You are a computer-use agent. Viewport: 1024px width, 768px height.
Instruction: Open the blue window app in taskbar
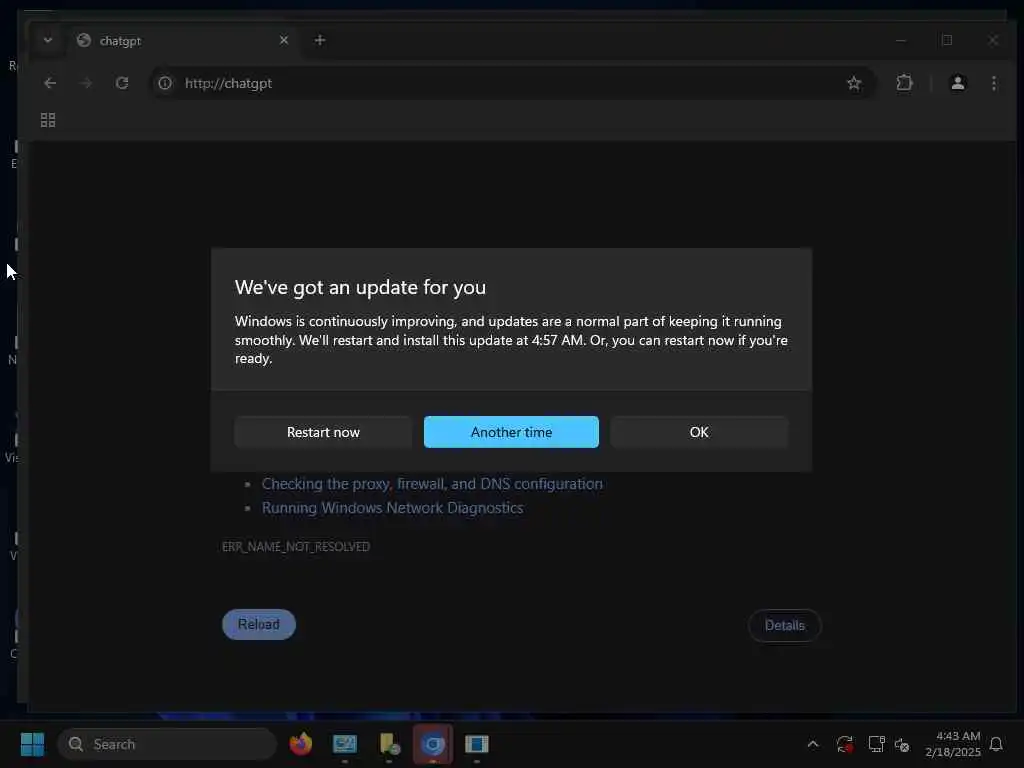477,744
